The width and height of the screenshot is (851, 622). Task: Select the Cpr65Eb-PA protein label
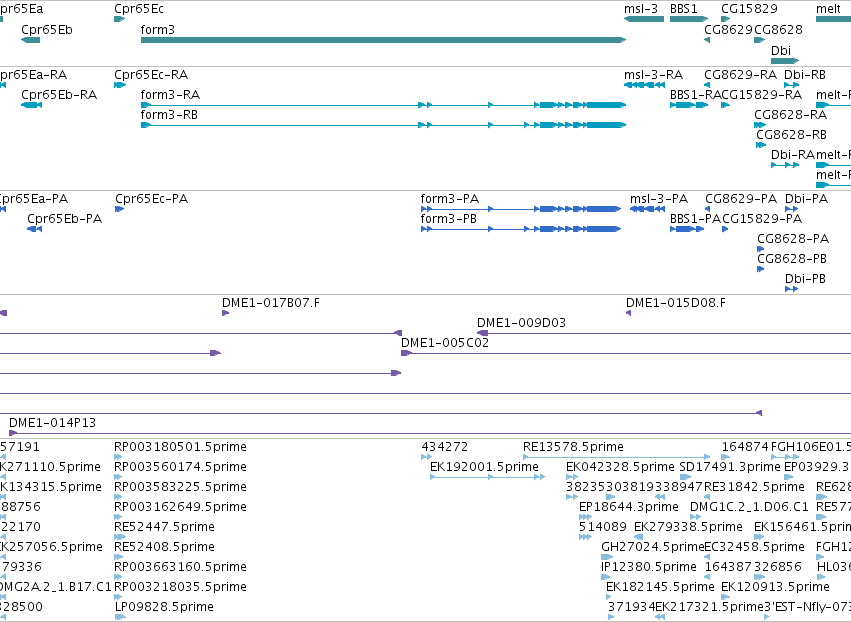tap(65, 219)
